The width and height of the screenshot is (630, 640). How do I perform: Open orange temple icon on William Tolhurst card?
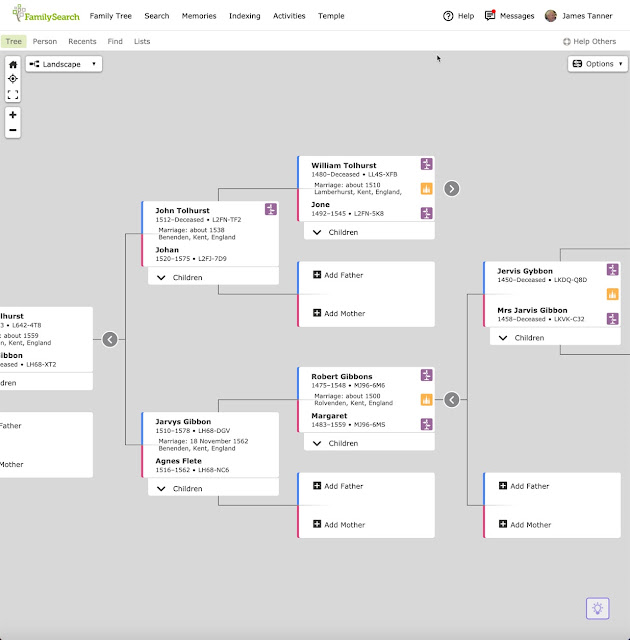pos(427,189)
